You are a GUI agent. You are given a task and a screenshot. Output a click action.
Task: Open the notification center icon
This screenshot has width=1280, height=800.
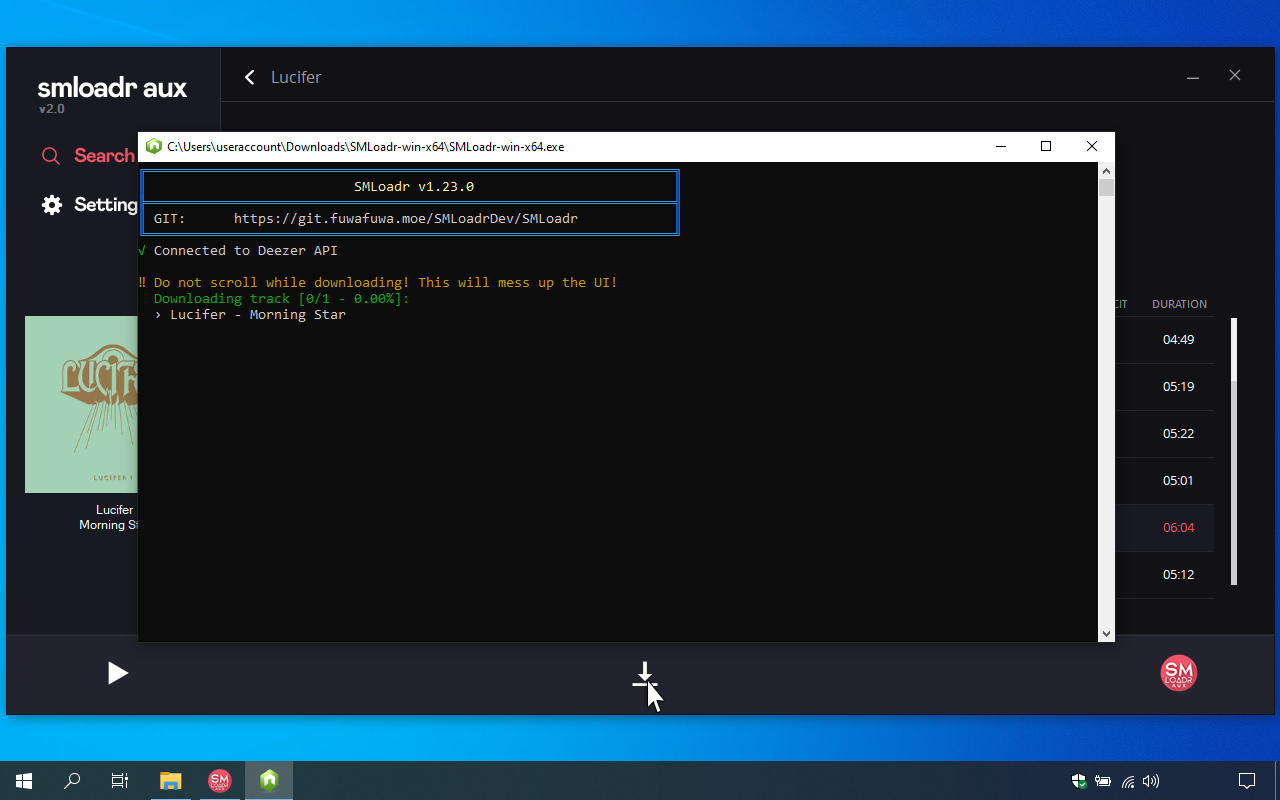tap(1247, 781)
